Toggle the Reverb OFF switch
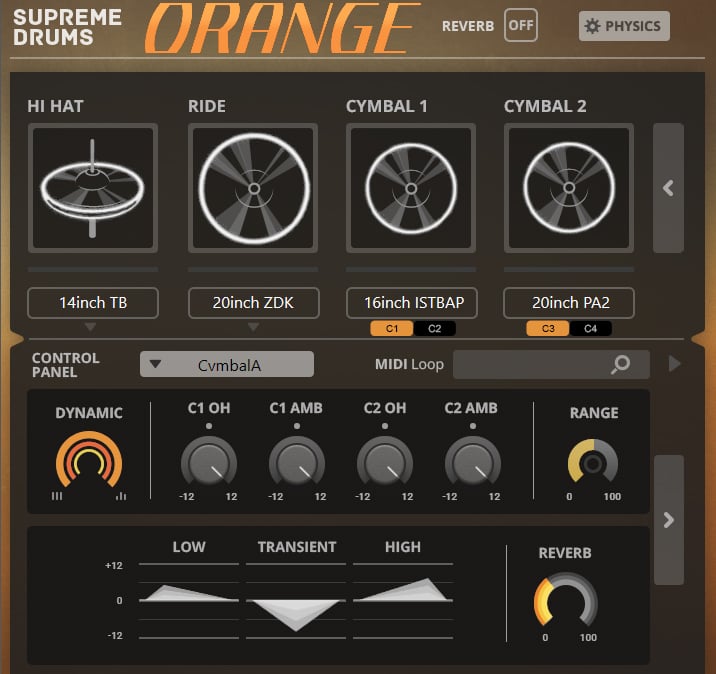The width and height of the screenshot is (716, 674). tap(520, 26)
